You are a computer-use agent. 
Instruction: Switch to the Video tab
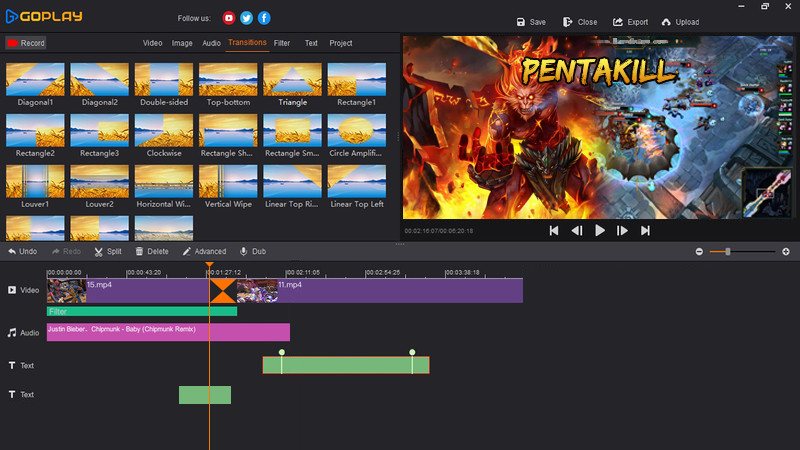click(x=153, y=43)
